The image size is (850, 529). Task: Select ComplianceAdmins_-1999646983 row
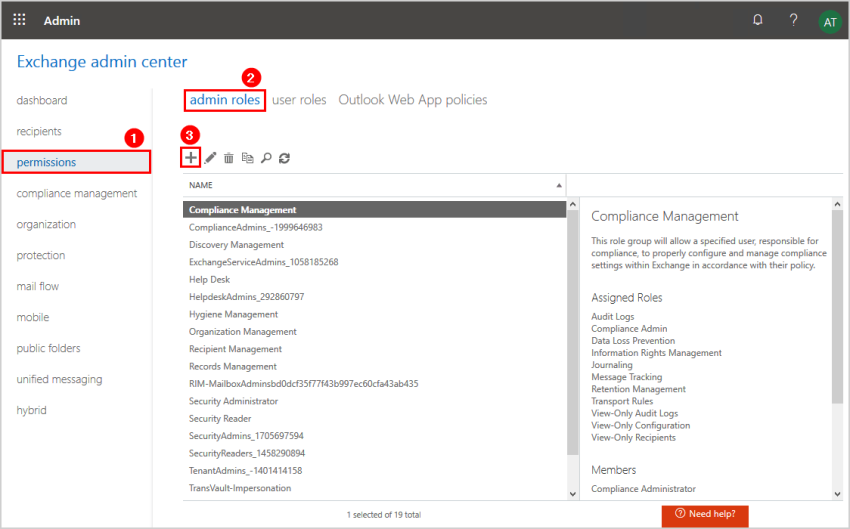pyautogui.click(x=374, y=227)
